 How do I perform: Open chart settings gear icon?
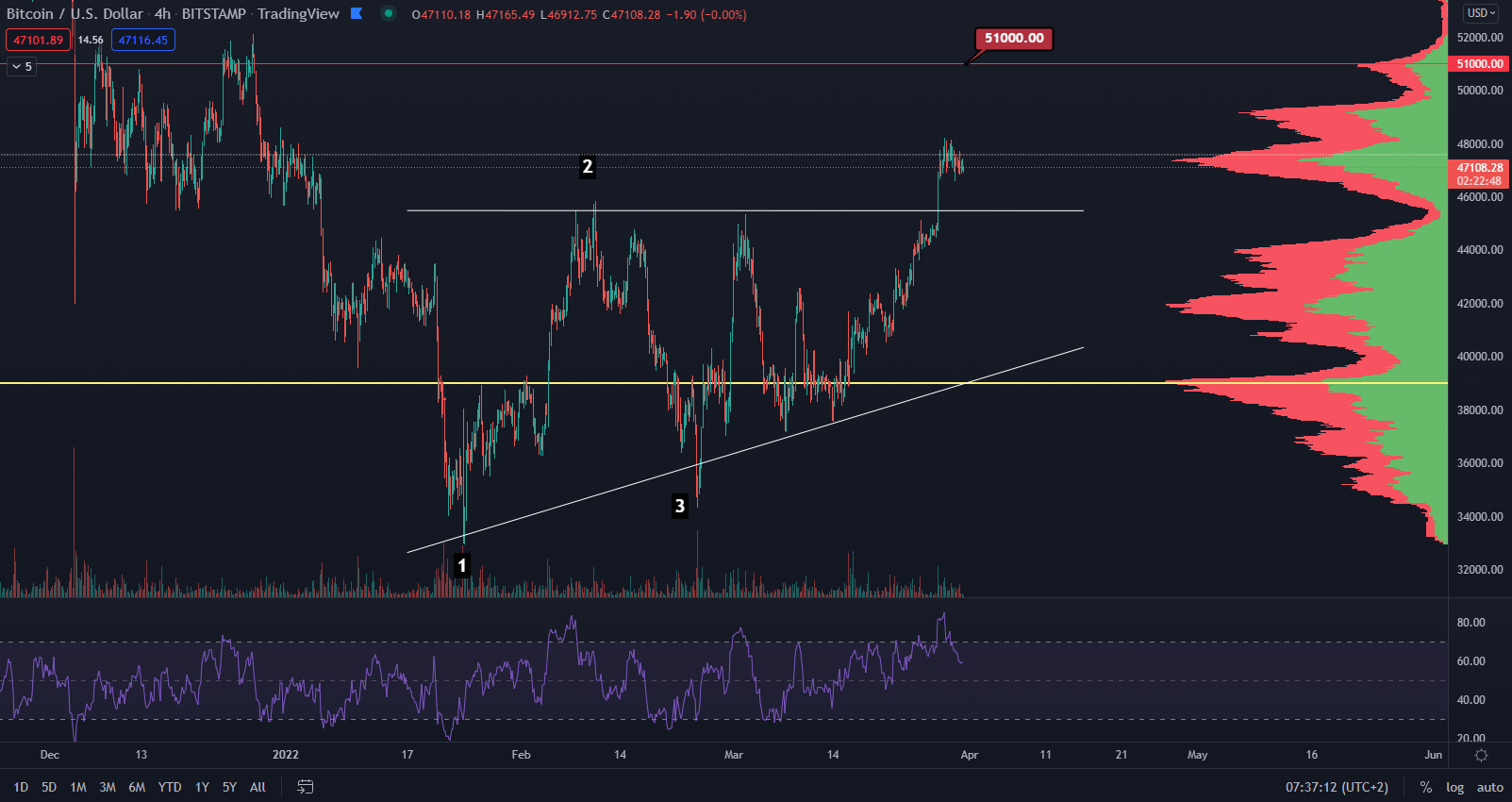[1481, 755]
